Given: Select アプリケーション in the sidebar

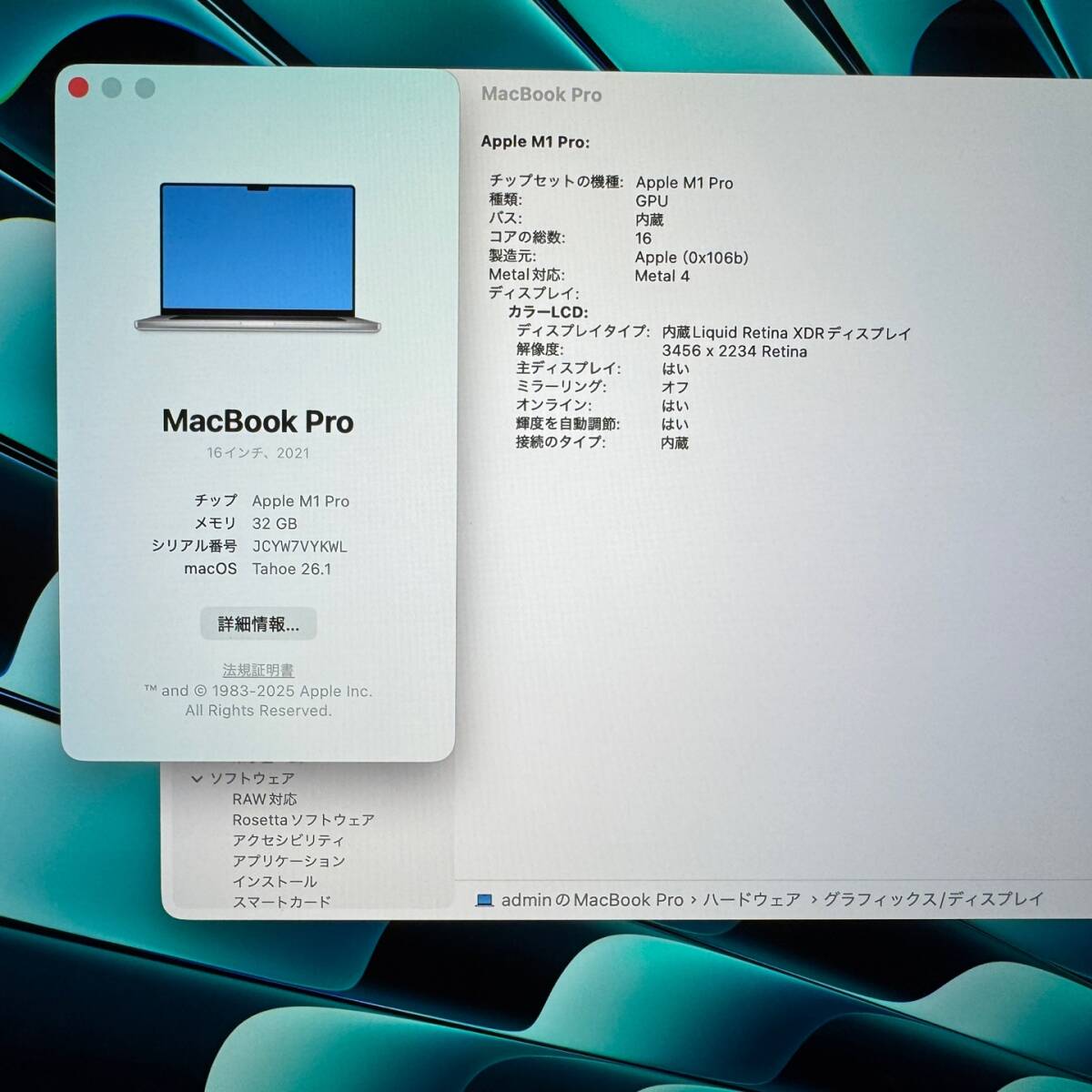Looking at the screenshot, I should pos(288,861).
